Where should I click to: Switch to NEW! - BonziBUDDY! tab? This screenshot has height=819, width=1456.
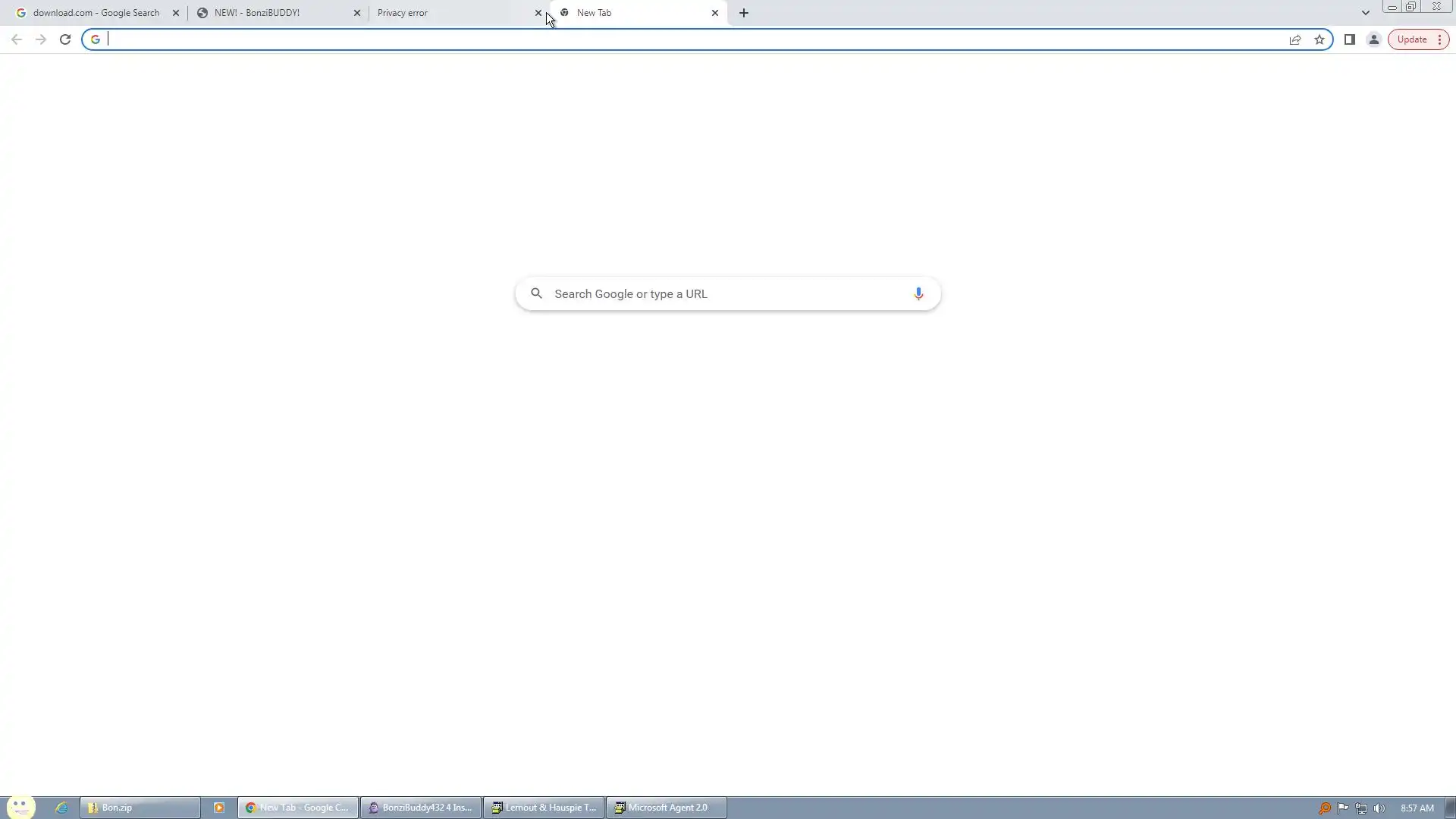(x=257, y=13)
